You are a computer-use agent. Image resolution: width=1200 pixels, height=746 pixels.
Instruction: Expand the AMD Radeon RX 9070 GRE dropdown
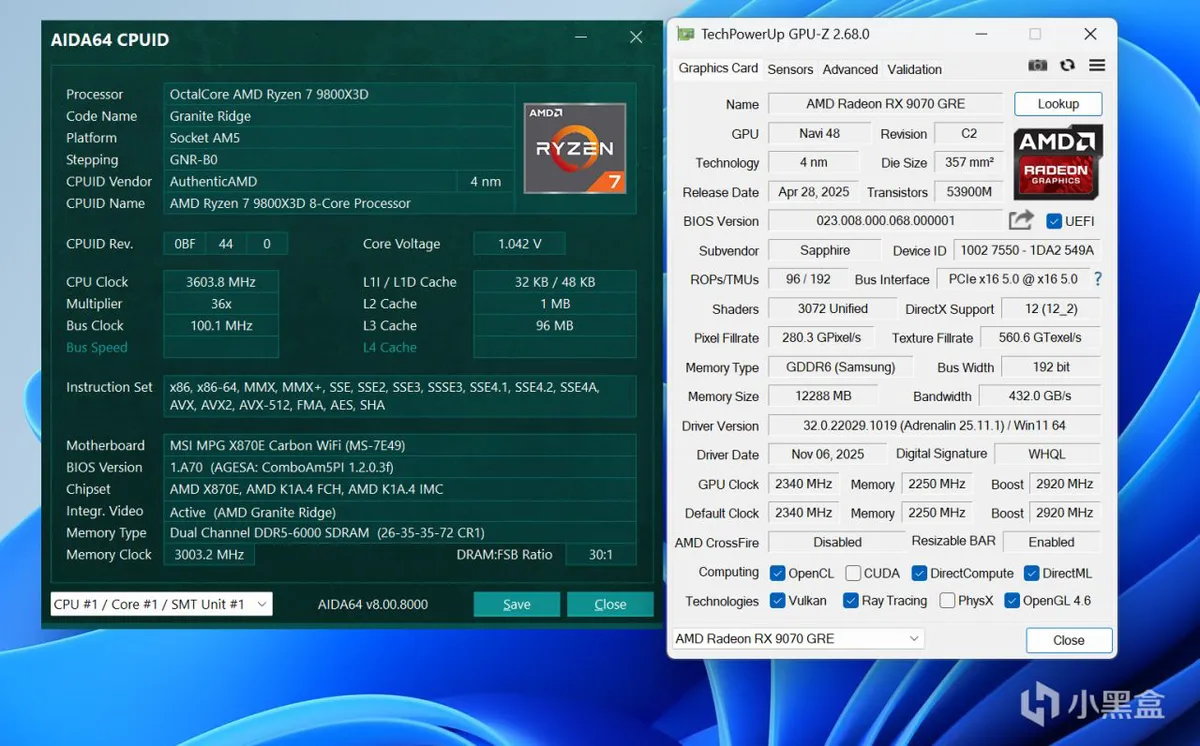(798, 639)
